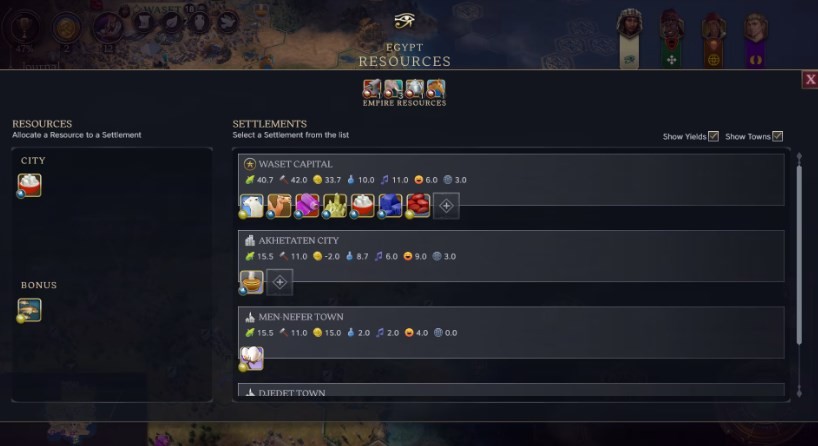
Task: Click the red gems resource in Waset
Action: (418, 205)
